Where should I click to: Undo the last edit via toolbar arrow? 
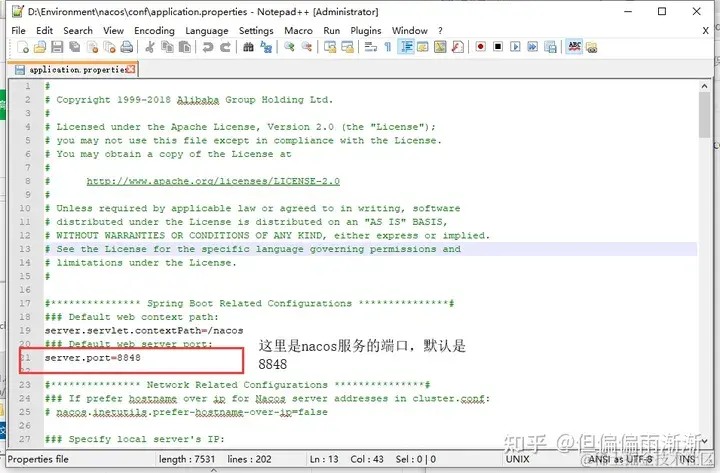tap(208, 47)
